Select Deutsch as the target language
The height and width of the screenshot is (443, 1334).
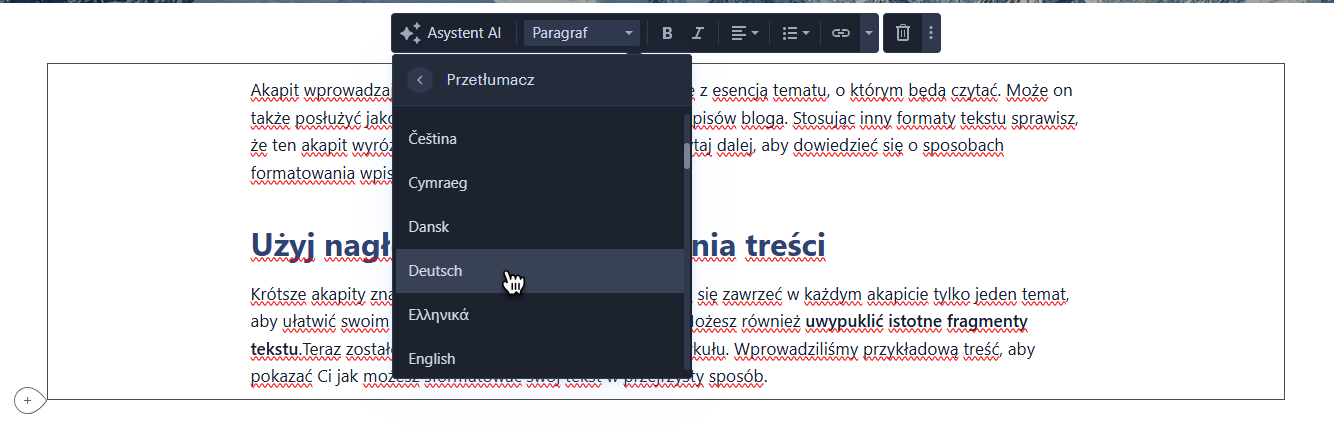click(x=436, y=271)
